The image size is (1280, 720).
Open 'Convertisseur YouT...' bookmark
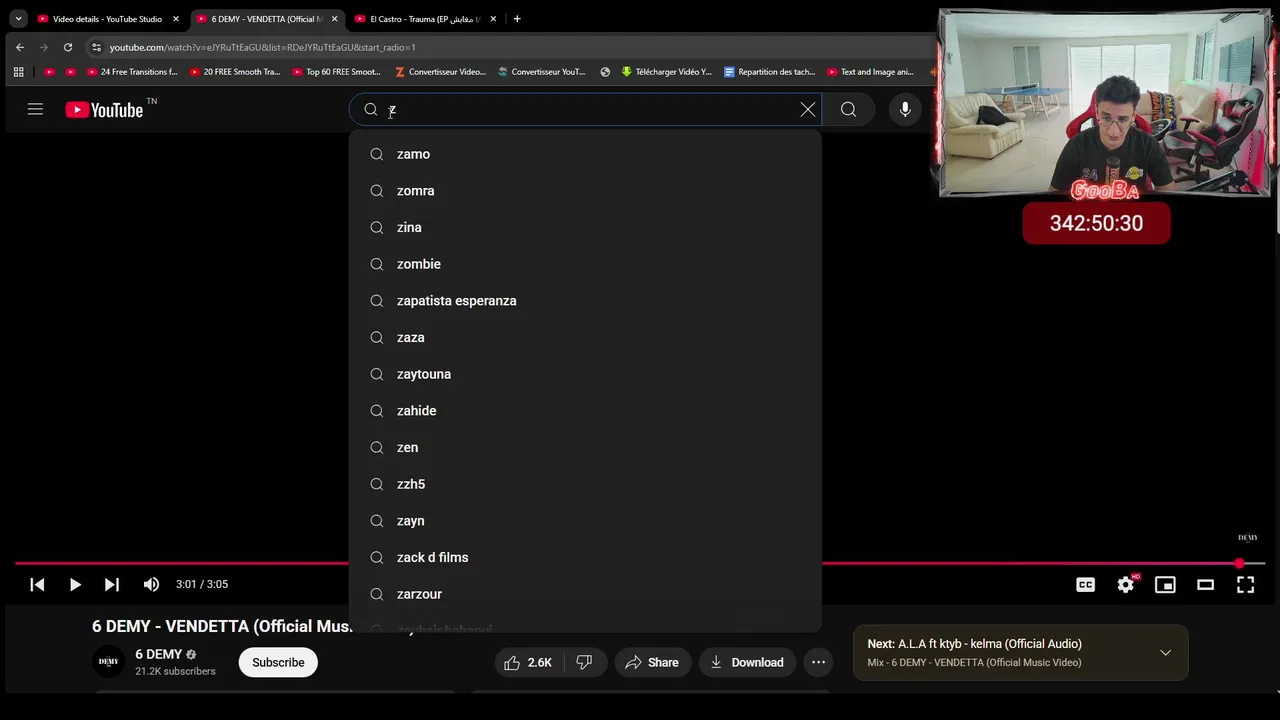coord(541,72)
